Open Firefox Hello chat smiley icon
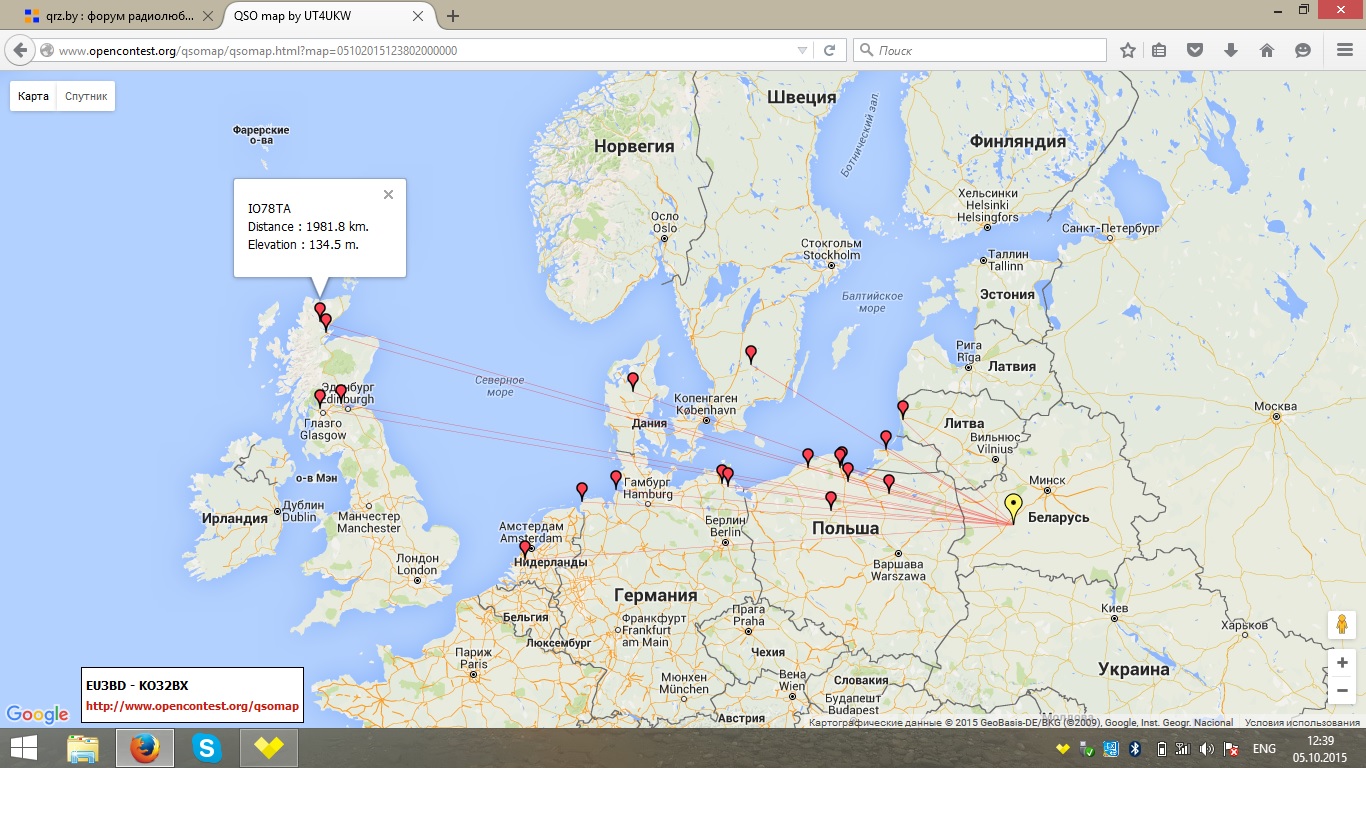Viewport: 1366px width, 820px height. coord(1302,50)
